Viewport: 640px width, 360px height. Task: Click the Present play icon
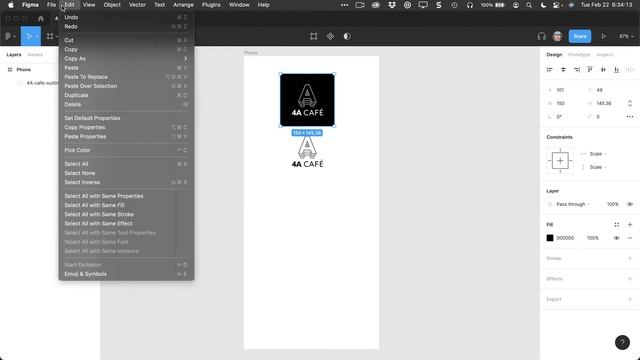603,36
